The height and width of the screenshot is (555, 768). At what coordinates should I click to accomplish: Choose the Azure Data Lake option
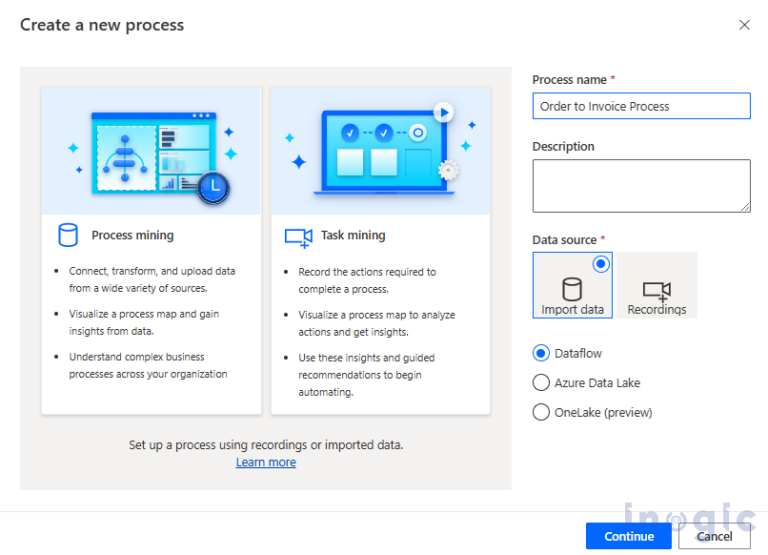tap(541, 382)
